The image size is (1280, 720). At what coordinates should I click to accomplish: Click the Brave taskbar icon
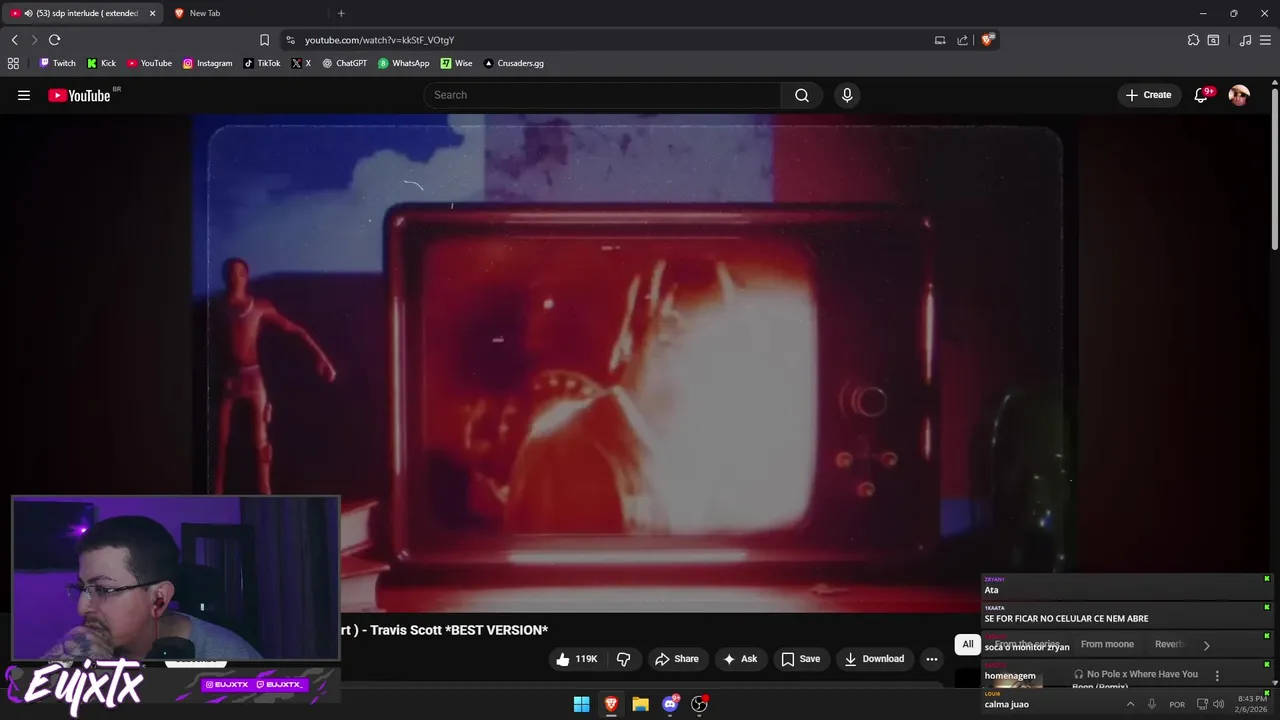click(611, 704)
